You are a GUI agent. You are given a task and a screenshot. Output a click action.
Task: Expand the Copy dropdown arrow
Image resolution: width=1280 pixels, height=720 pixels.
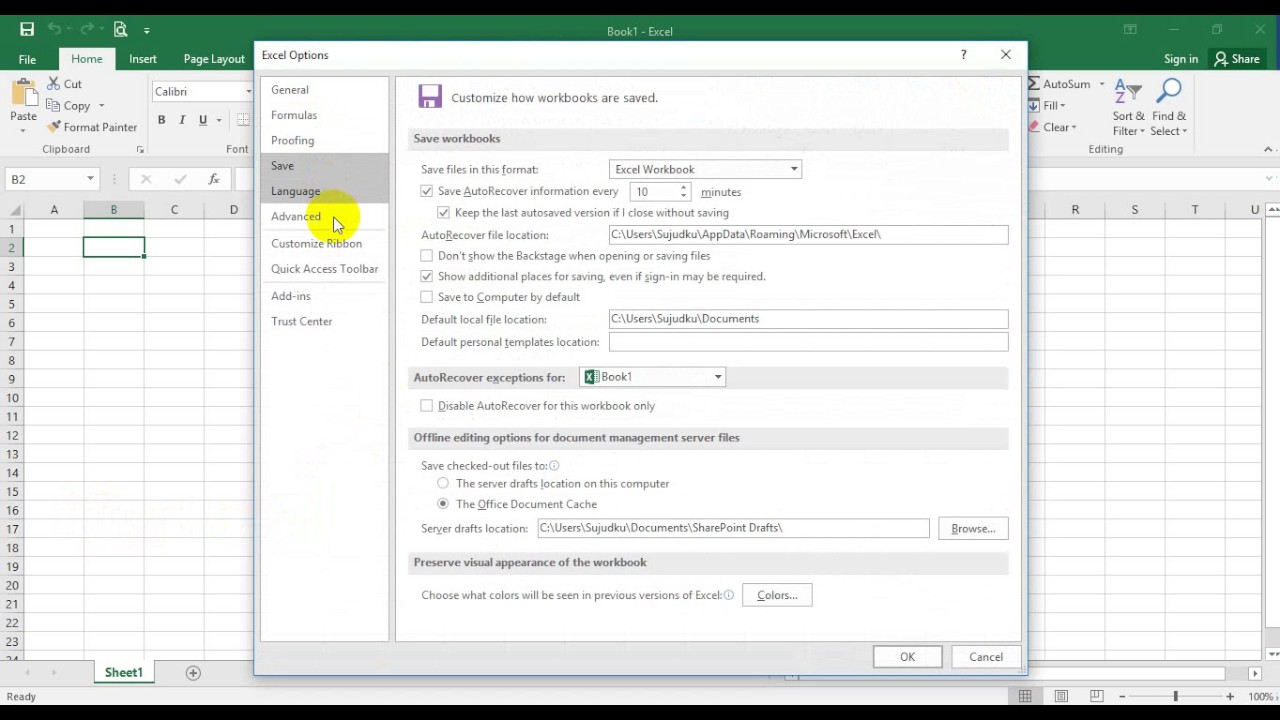[x=101, y=106]
